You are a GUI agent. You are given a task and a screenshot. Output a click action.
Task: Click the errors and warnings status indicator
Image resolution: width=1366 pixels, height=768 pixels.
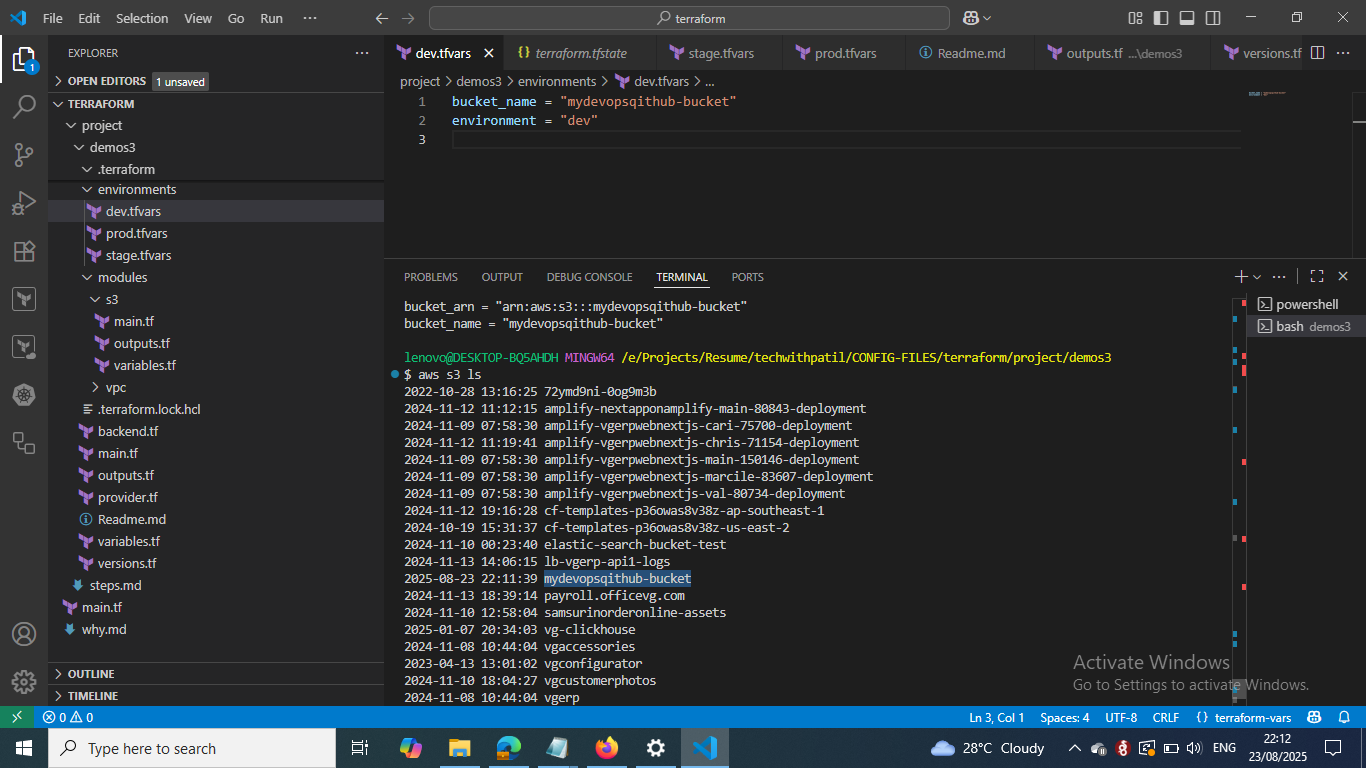point(67,717)
